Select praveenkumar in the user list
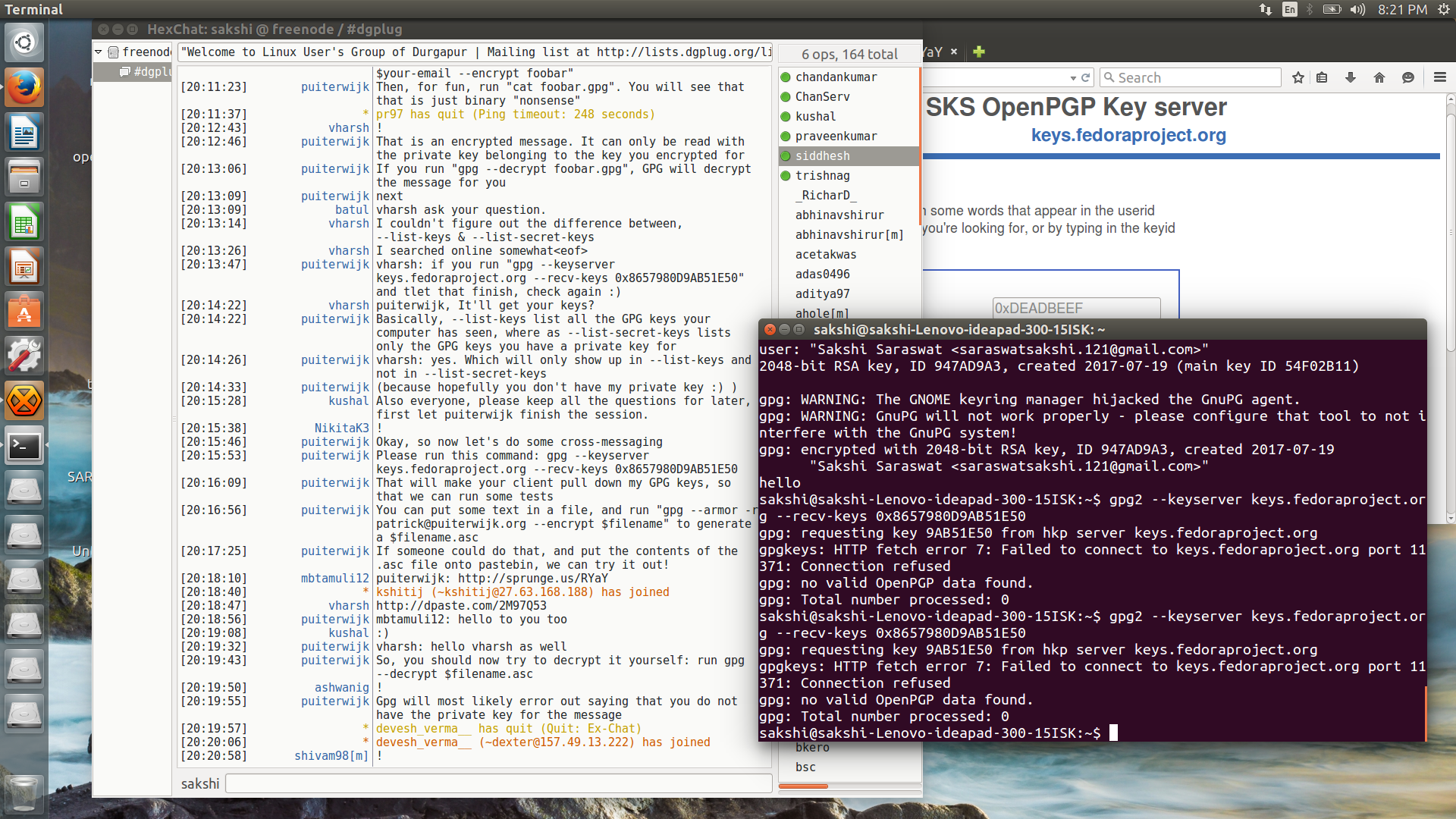Image resolution: width=1456 pixels, height=819 pixels. 849,136
